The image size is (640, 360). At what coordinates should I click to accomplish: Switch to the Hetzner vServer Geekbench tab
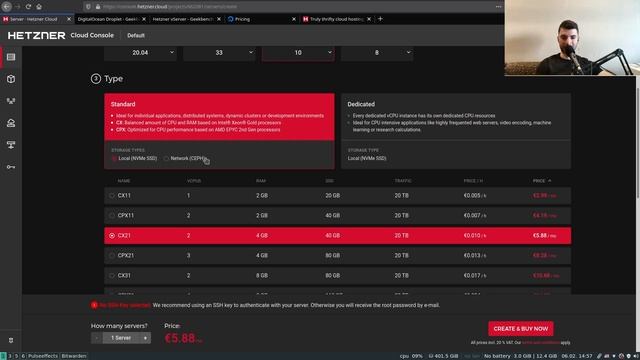click(183, 19)
